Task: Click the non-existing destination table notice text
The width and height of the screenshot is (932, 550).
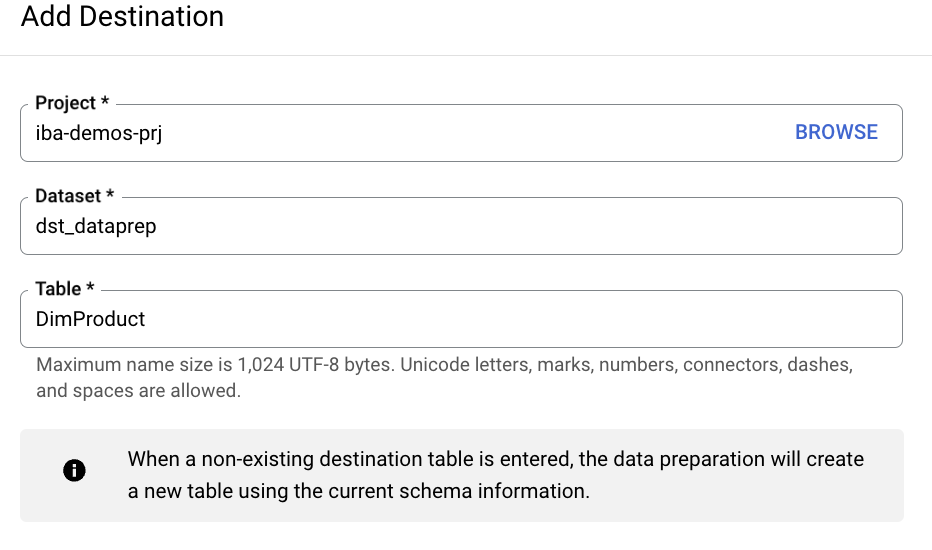Action: [495, 459]
